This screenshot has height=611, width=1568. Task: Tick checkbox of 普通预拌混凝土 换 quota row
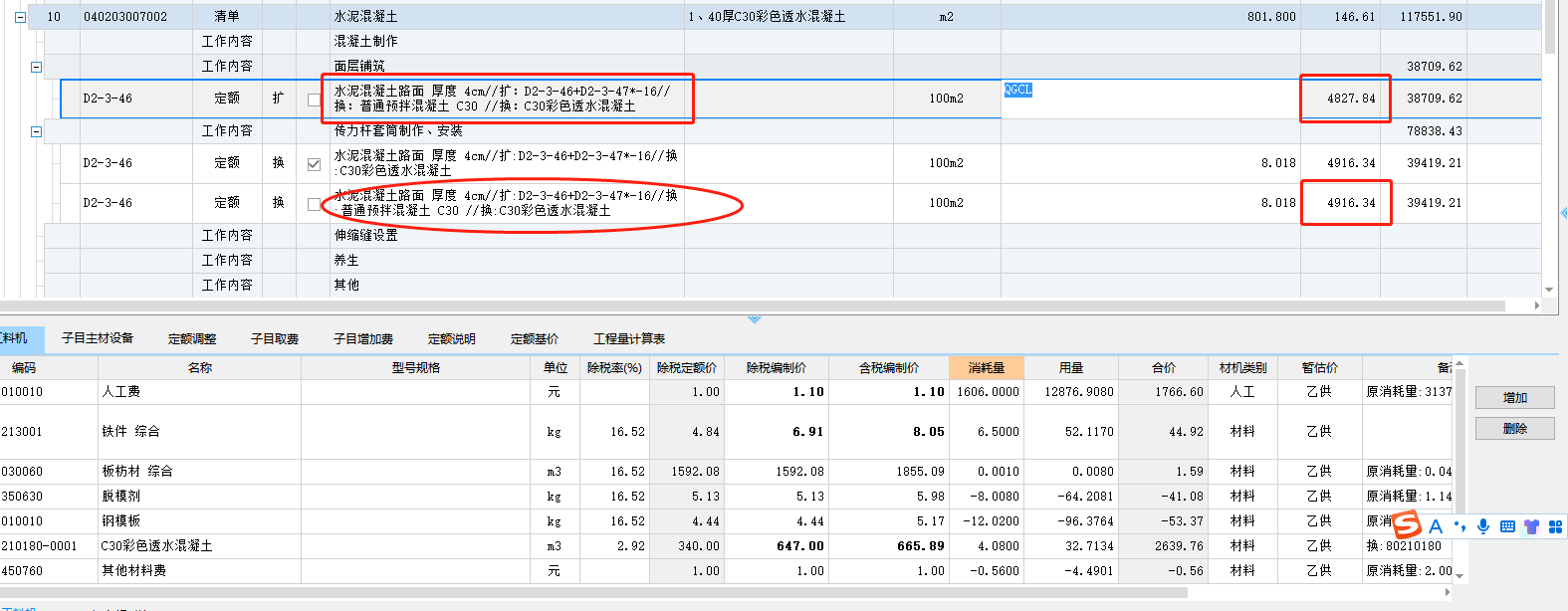pos(314,204)
